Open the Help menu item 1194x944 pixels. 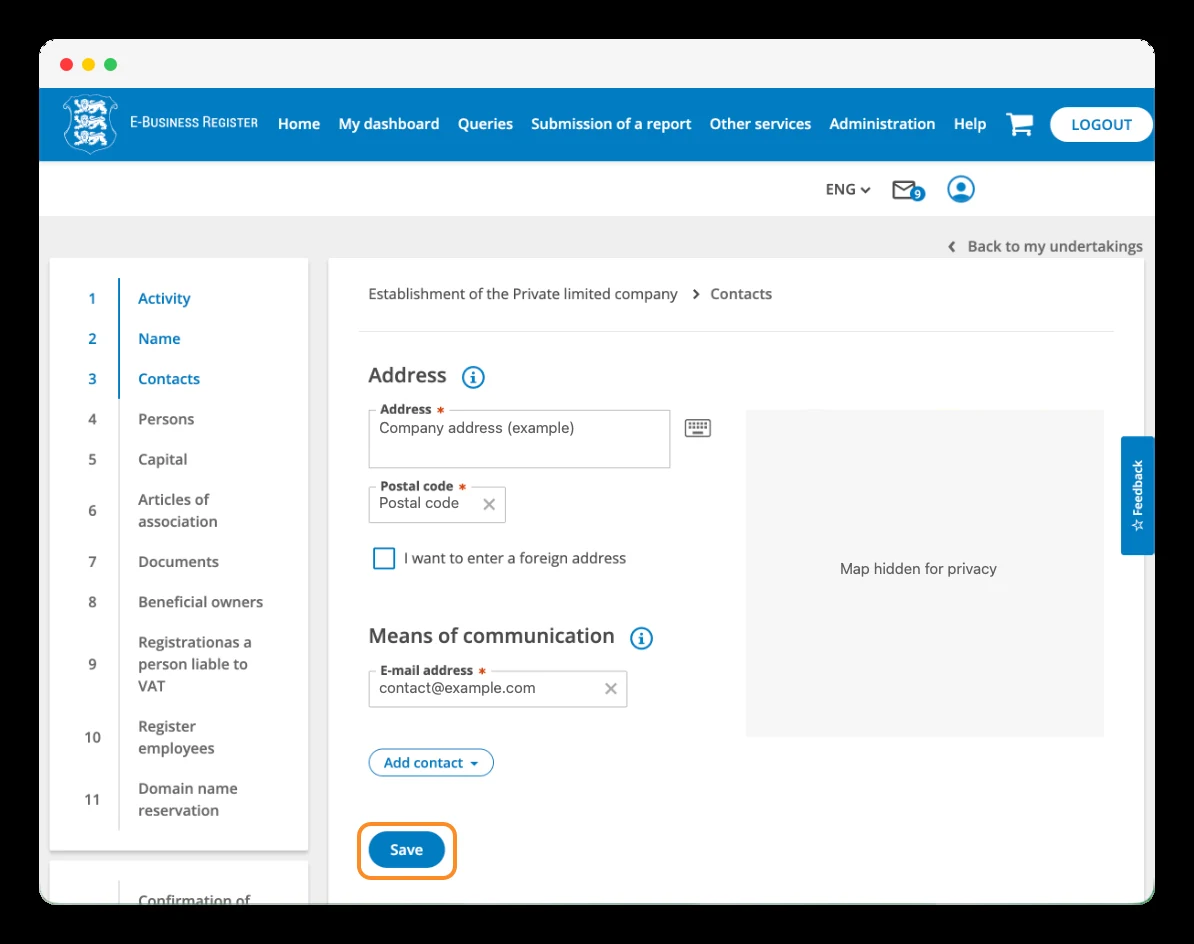pyautogui.click(x=969, y=124)
